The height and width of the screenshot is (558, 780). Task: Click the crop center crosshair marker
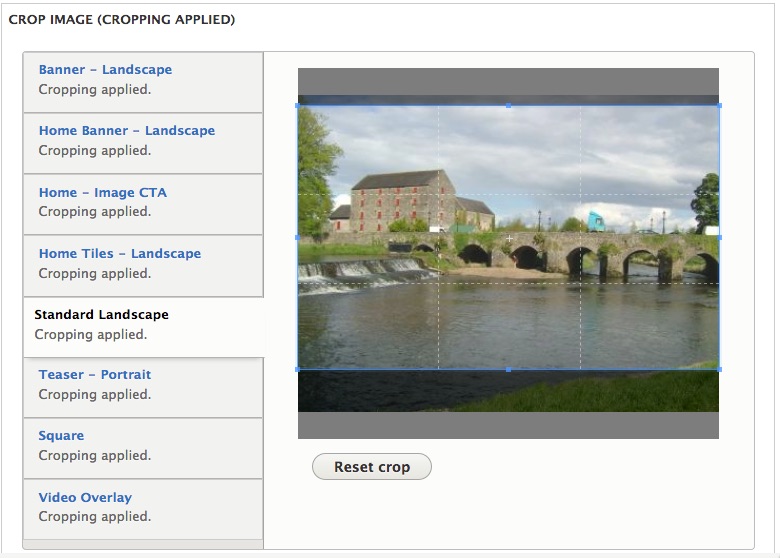pyautogui.click(x=509, y=239)
